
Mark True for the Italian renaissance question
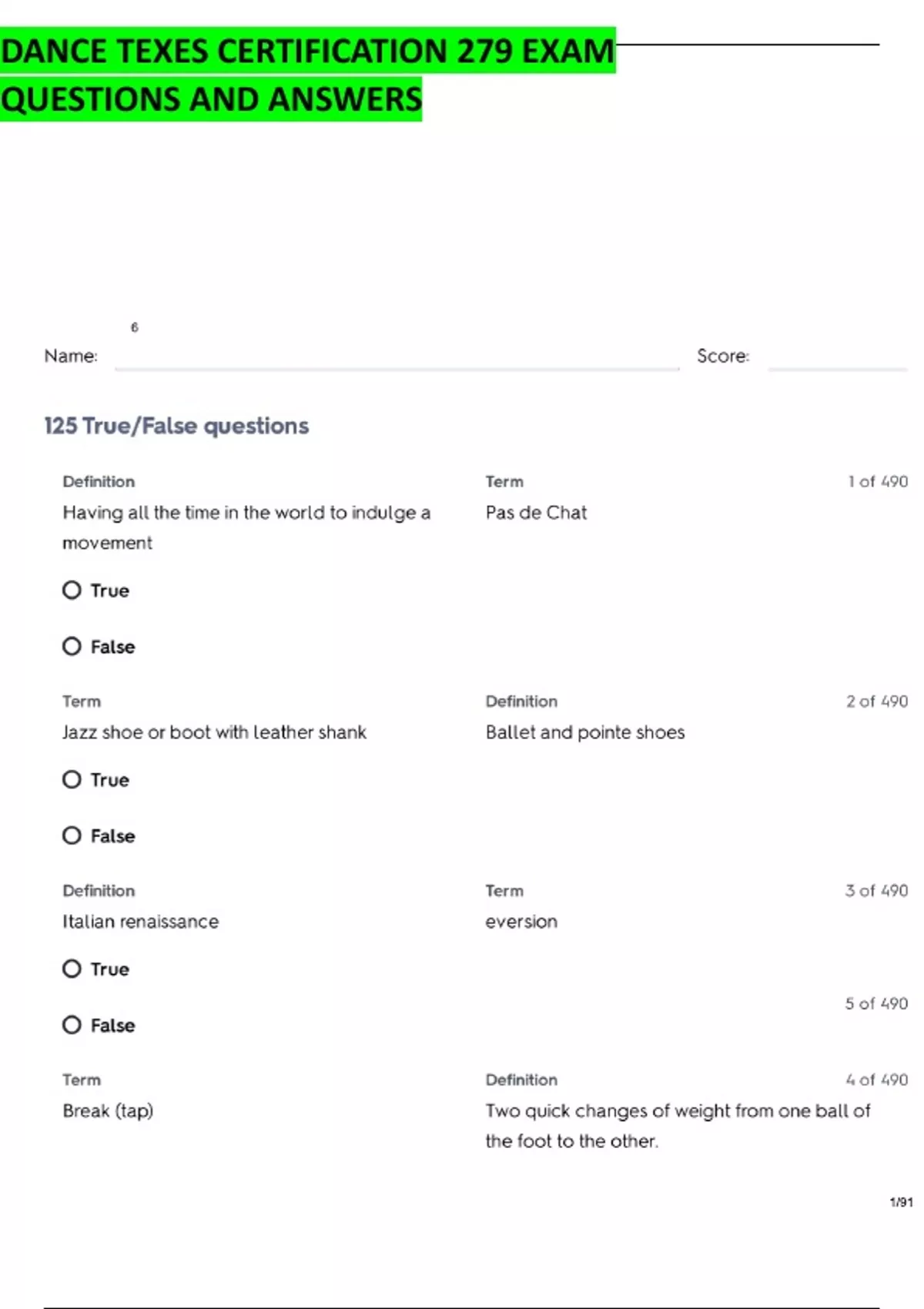tap(72, 969)
